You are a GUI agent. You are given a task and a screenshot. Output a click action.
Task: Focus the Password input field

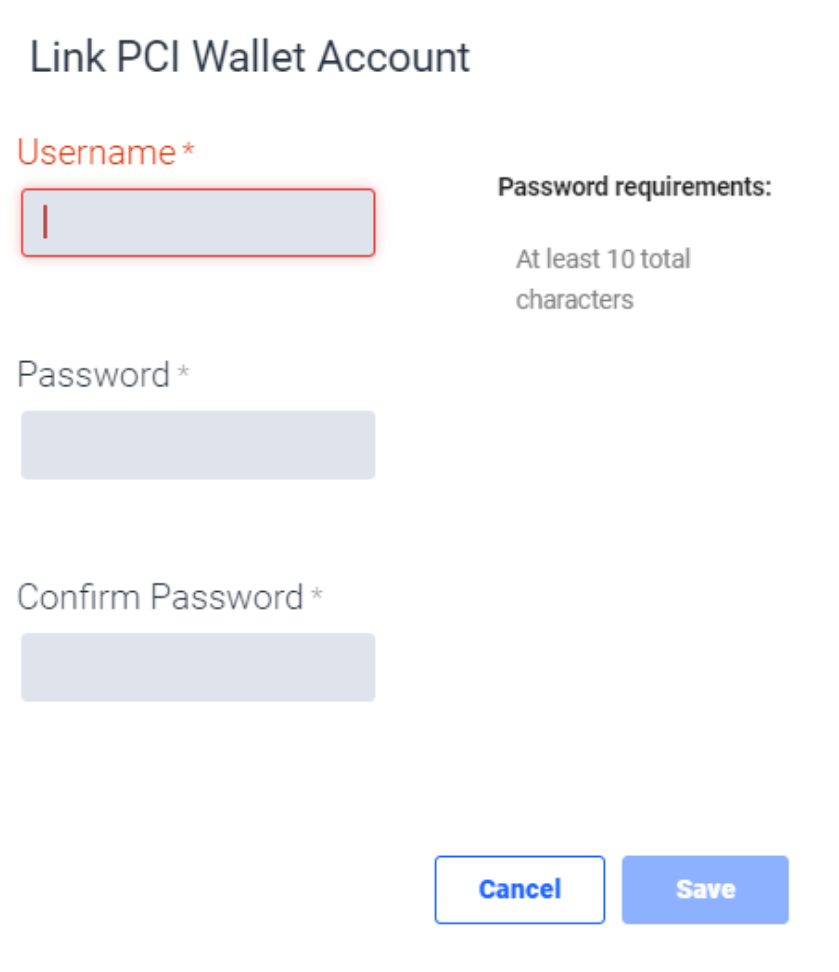(x=198, y=445)
